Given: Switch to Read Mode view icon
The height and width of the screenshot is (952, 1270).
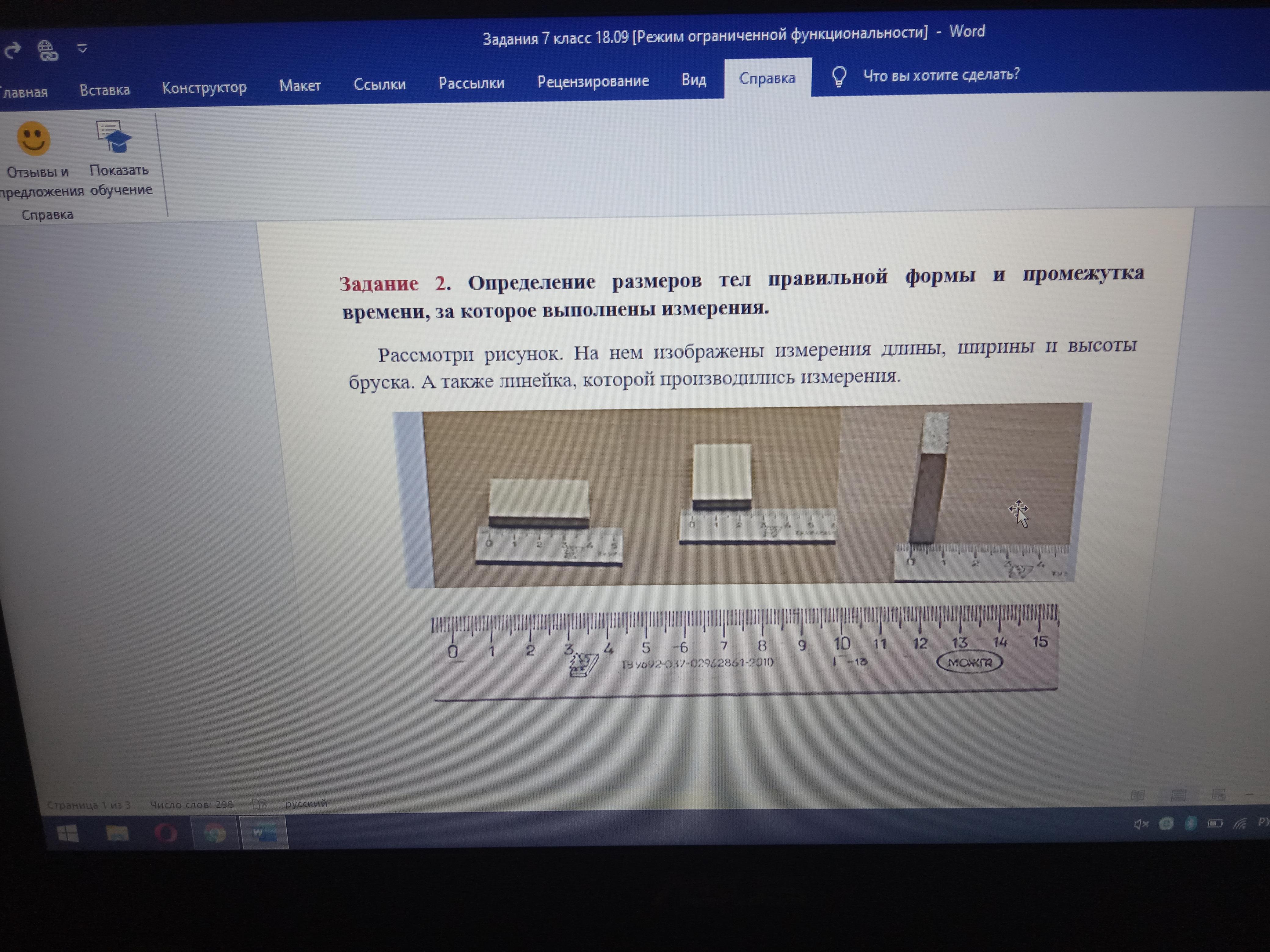Looking at the screenshot, I should [1138, 795].
